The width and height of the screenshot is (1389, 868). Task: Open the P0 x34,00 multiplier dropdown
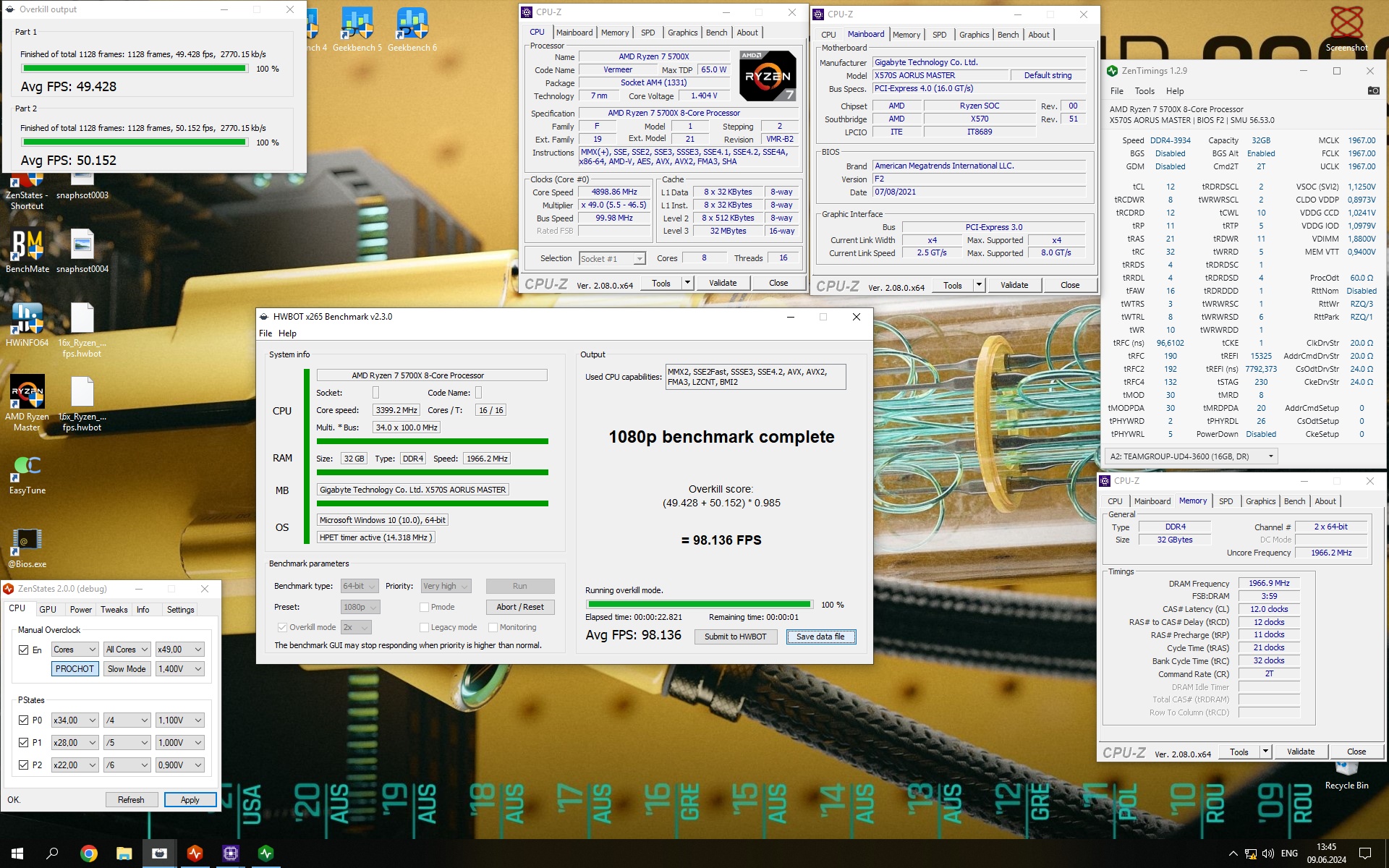click(75, 720)
